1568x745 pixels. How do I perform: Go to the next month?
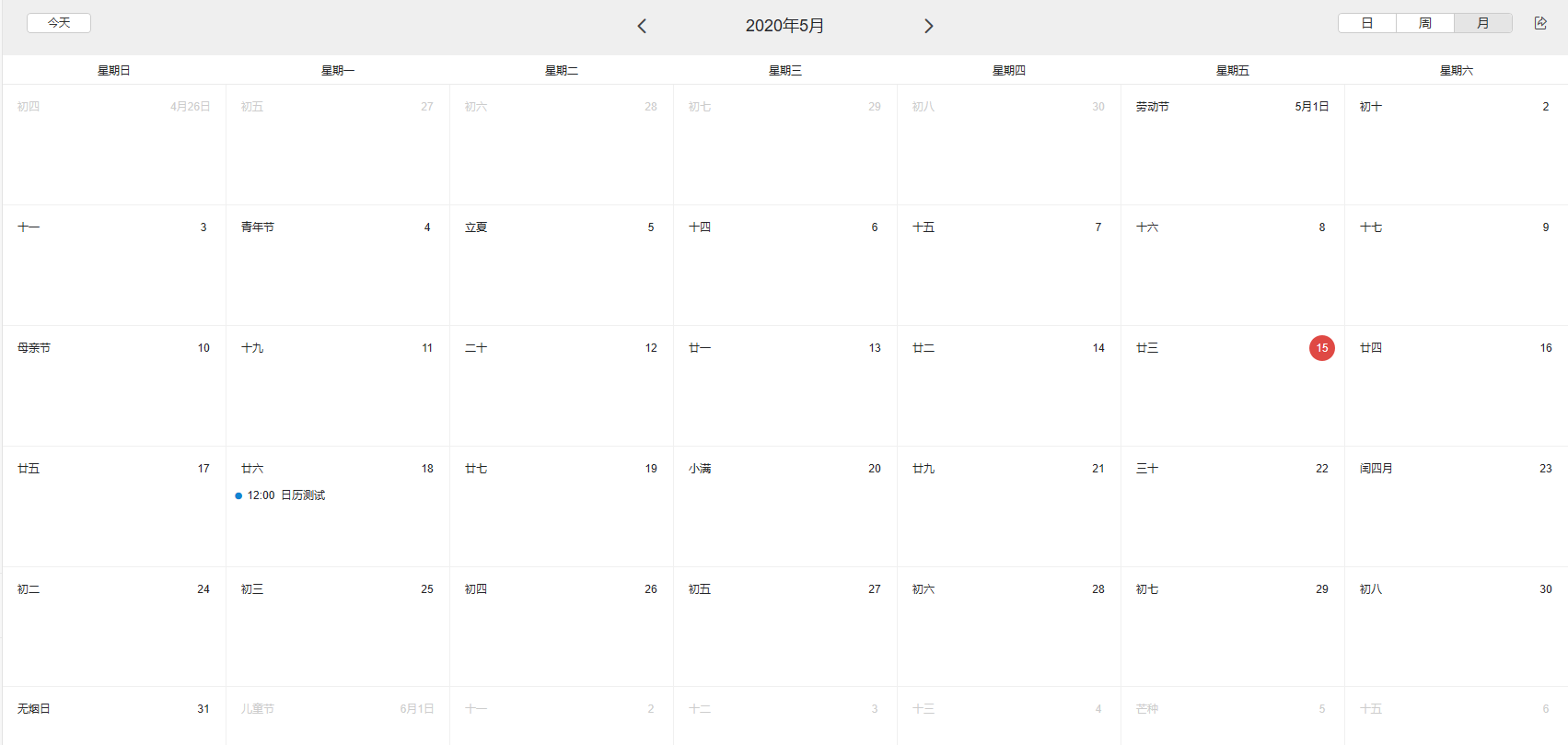[928, 26]
